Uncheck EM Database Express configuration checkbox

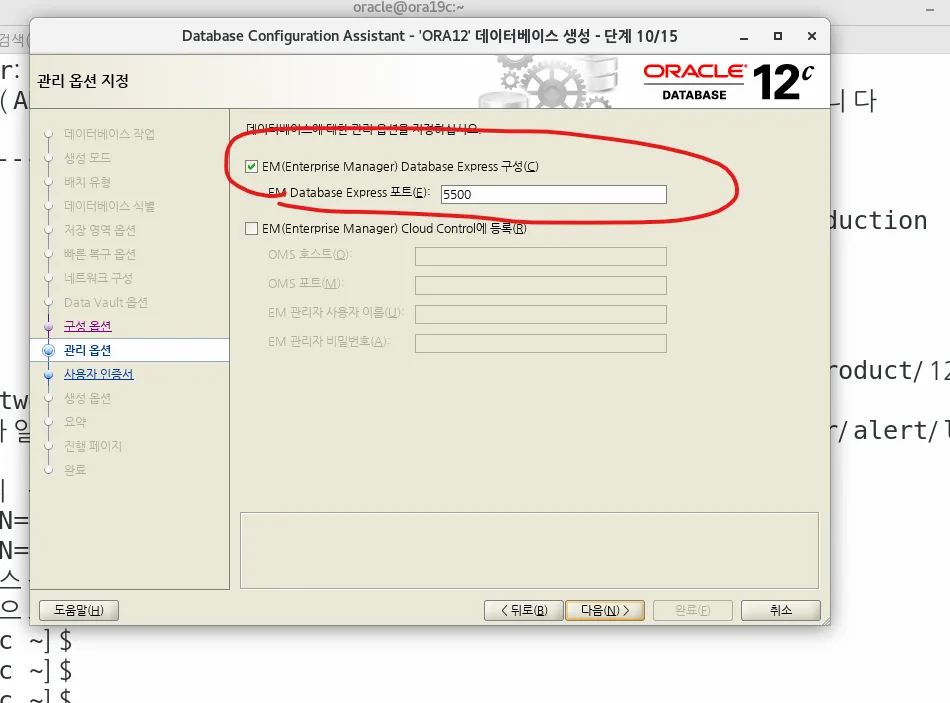click(x=251, y=167)
